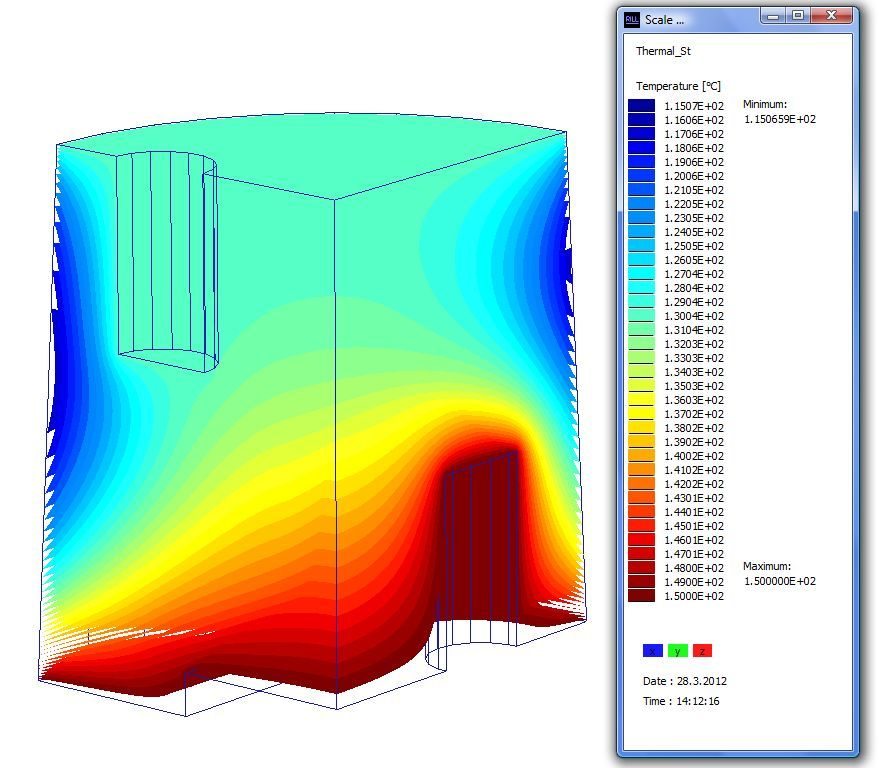
Task: Click the red z axis indicator
Action: point(702,651)
